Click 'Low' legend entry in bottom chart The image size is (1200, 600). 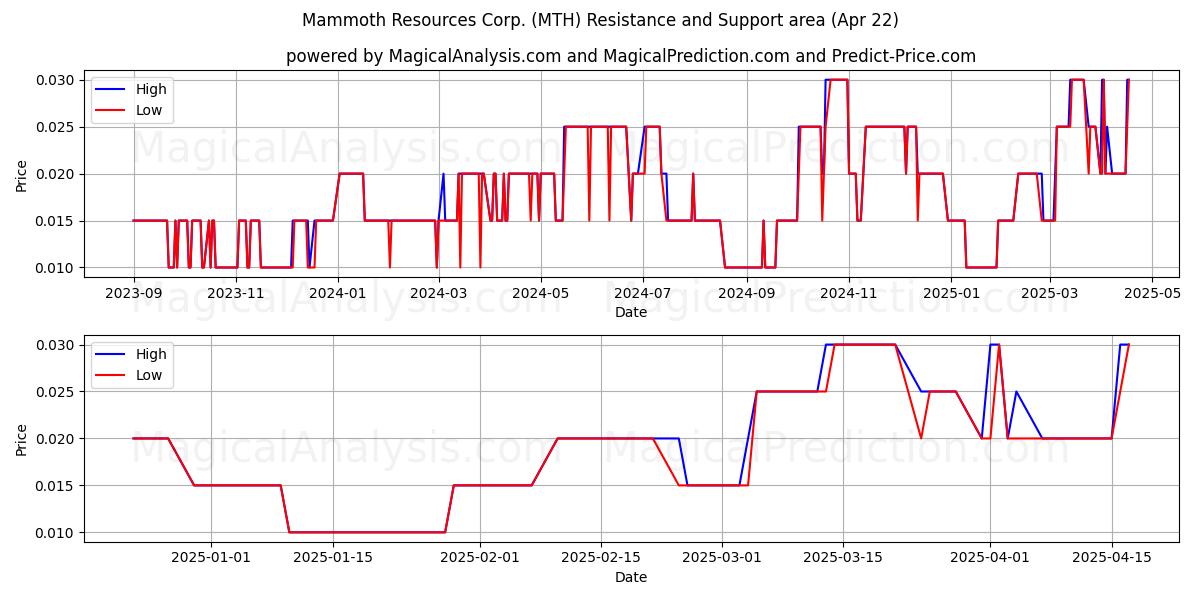149,376
